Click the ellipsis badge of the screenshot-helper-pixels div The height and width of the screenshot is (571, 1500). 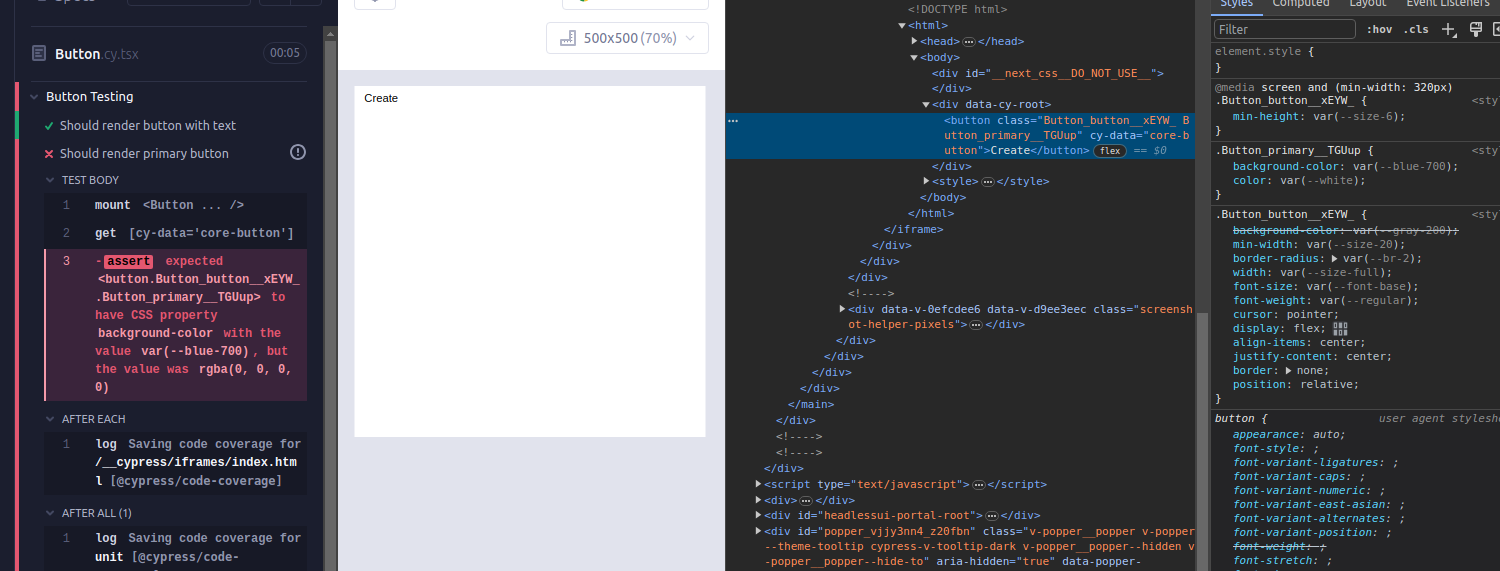pos(976,325)
